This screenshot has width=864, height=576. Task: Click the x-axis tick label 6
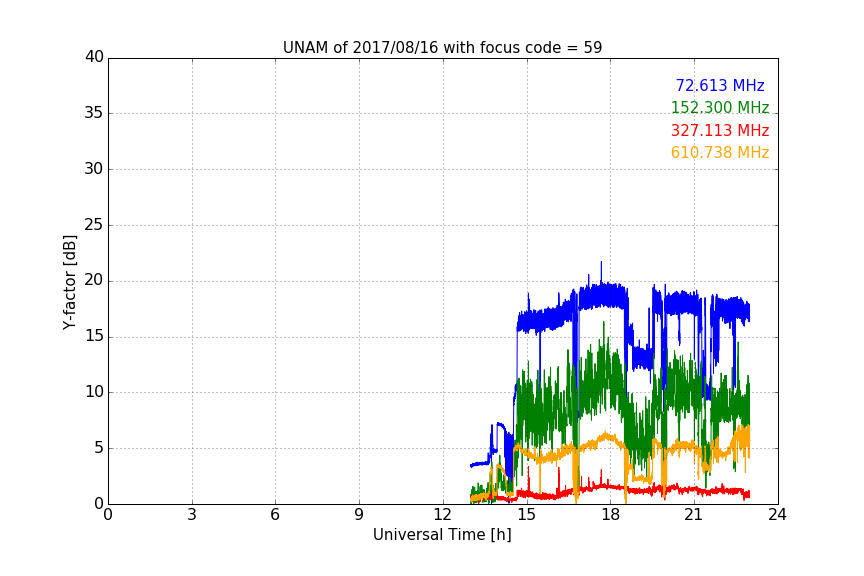[x=275, y=515]
